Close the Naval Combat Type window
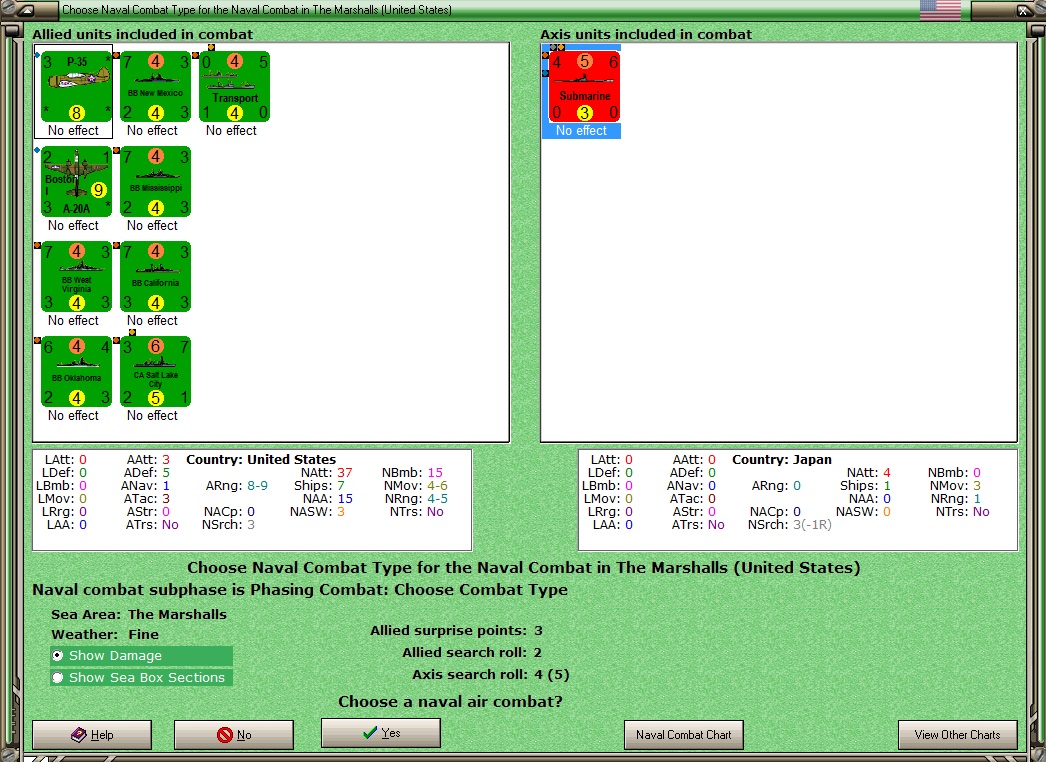Image resolution: width=1046 pixels, height=762 pixels. [x=1023, y=10]
